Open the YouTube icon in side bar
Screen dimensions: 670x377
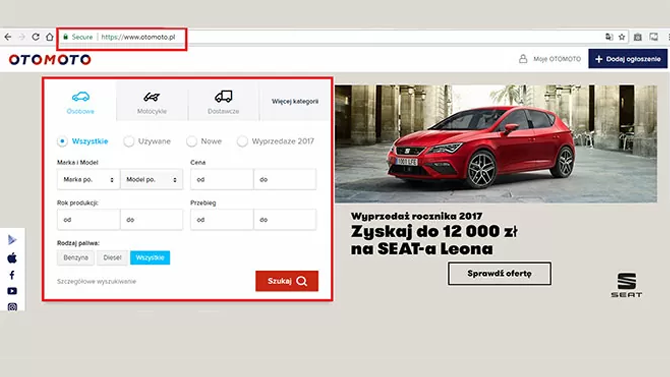tap(12, 291)
